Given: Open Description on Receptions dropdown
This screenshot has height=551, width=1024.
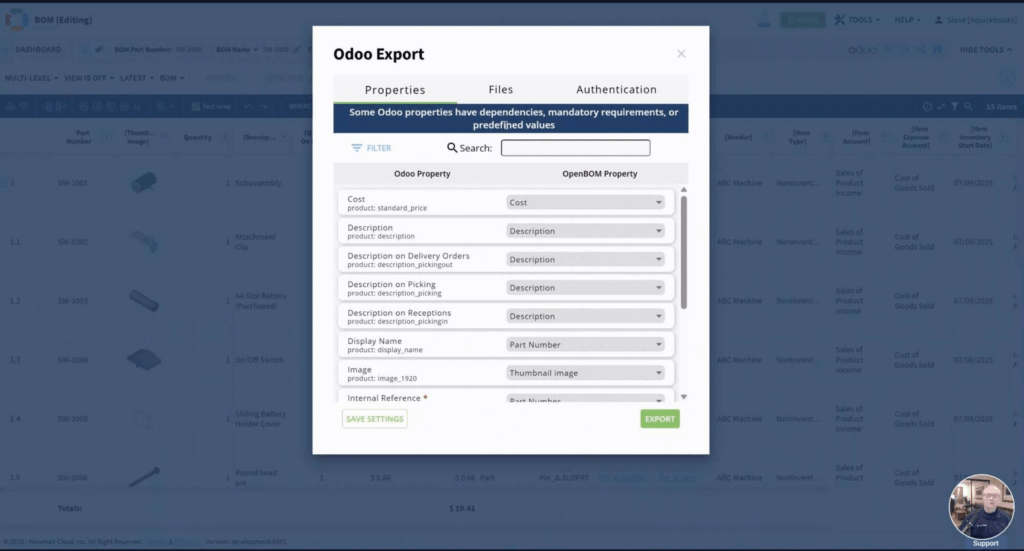Looking at the screenshot, I should pos(585,316).
